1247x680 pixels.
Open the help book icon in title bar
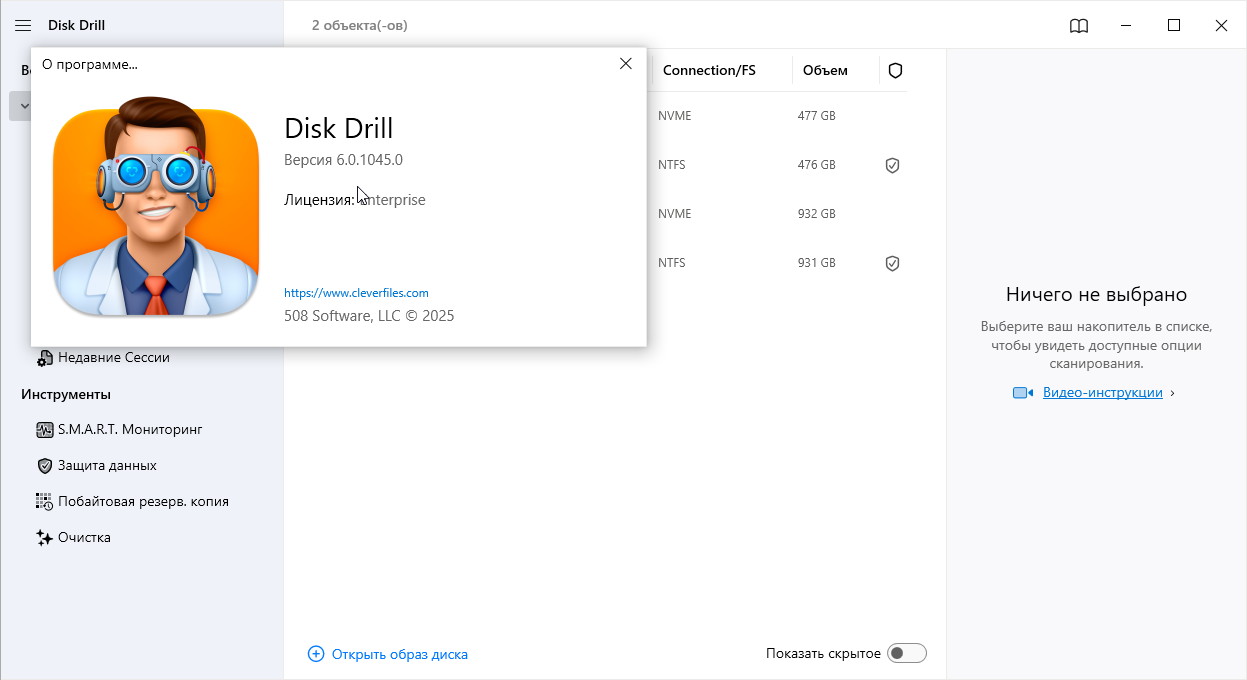pyautogui.click(x=1079, y=26)
